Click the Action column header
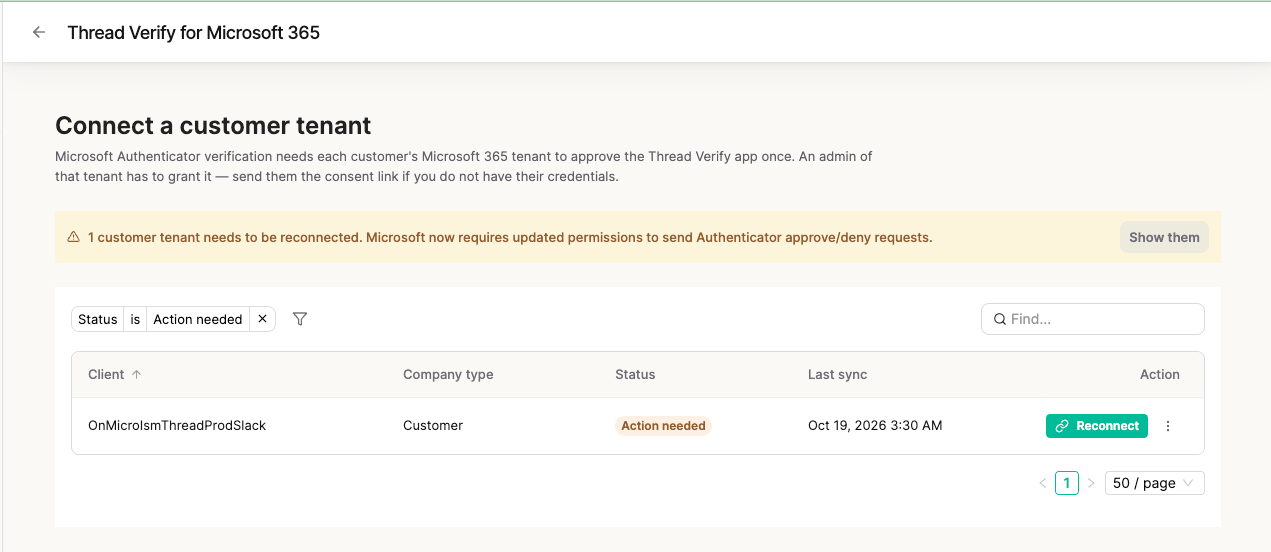The width and height of the screenshot is (1271, 552). pyautogui.click(x=1160, y=374)
